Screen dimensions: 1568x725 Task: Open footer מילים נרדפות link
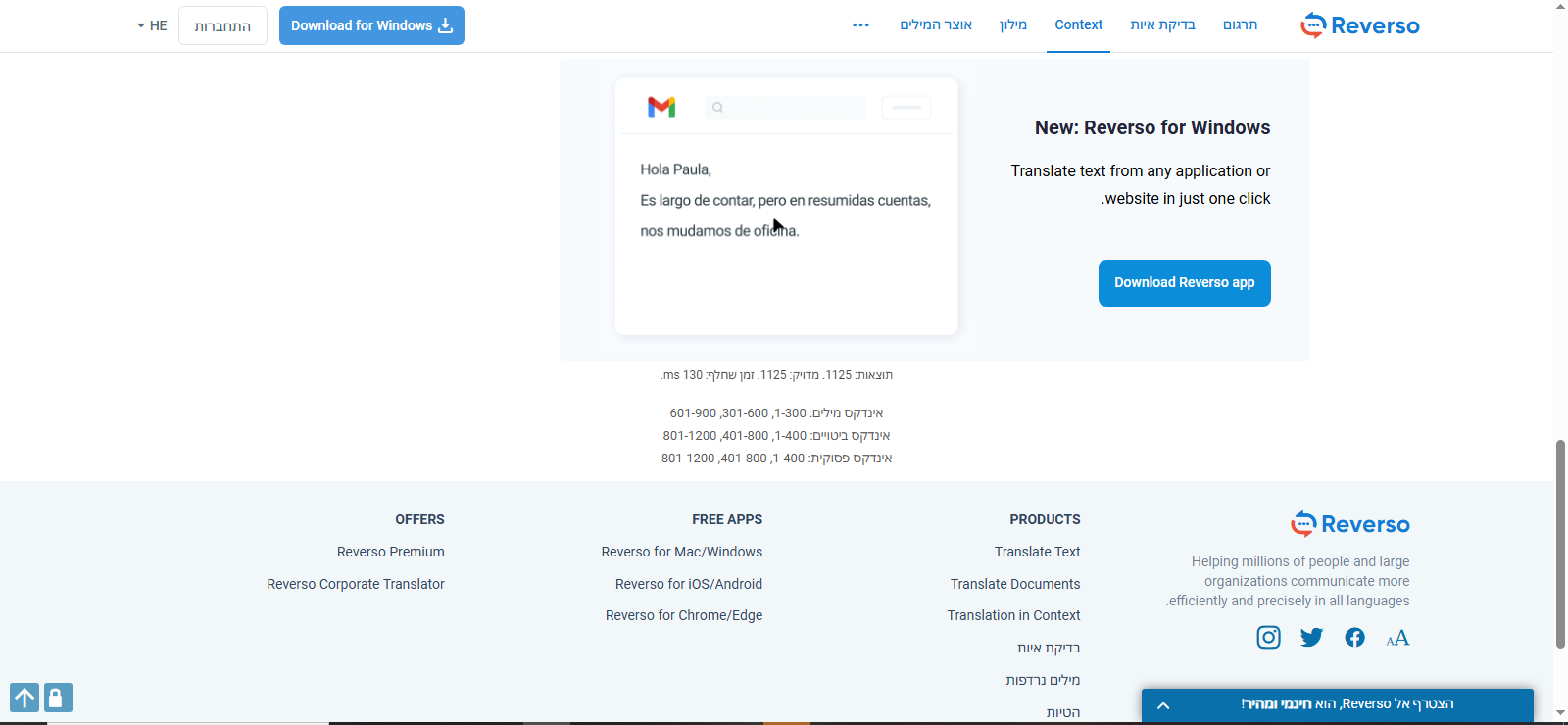1043,680
